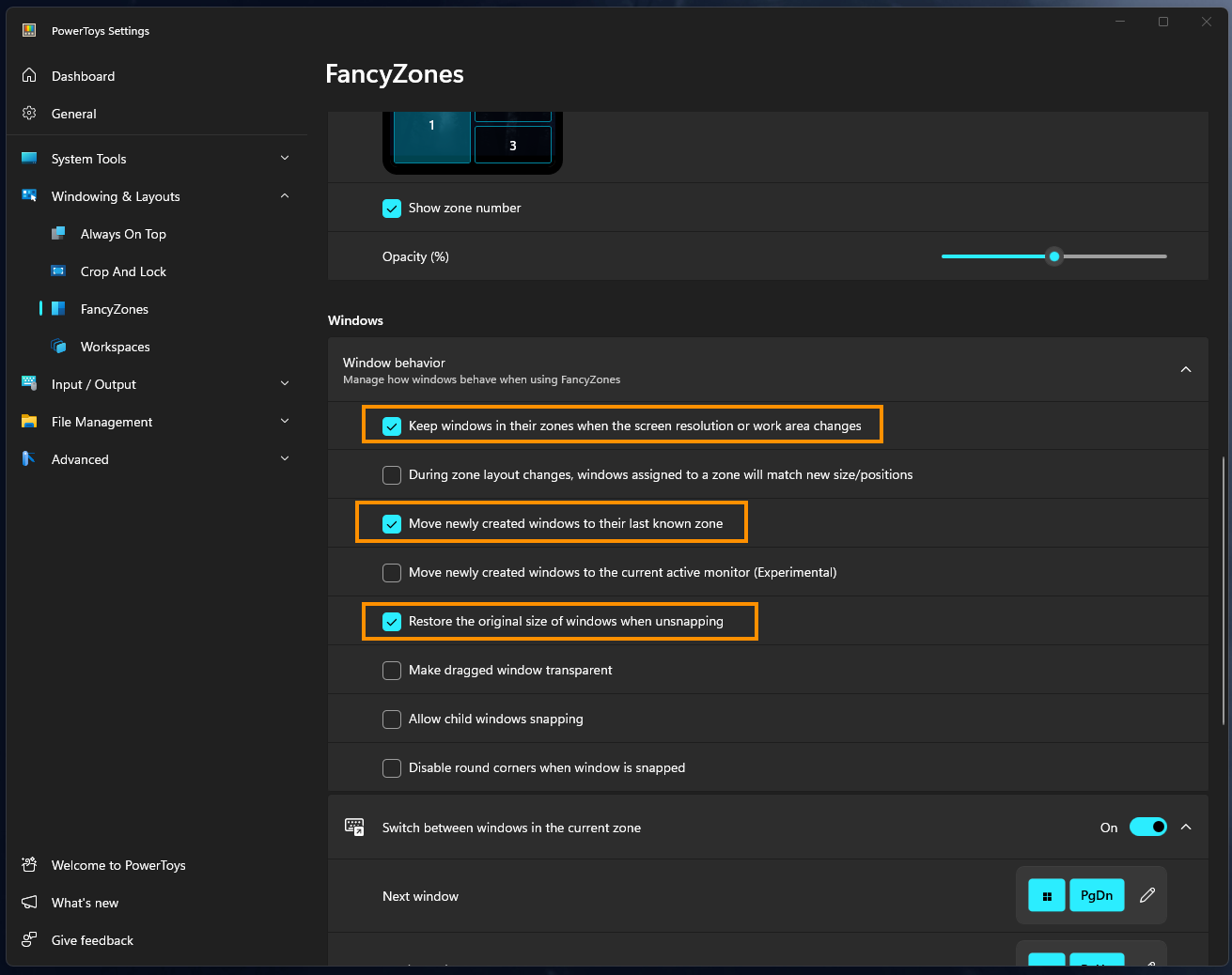Collapse Switch between windows section chevron

pos(1186,827)
